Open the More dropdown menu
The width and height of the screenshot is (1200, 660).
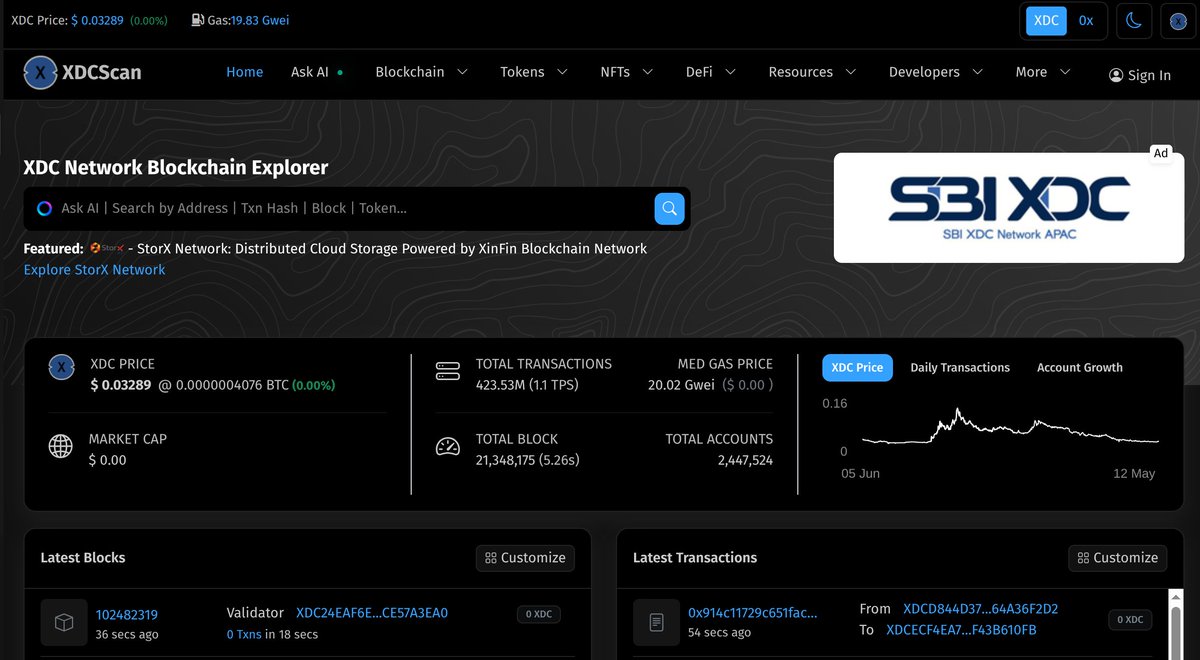(1043, 72)
